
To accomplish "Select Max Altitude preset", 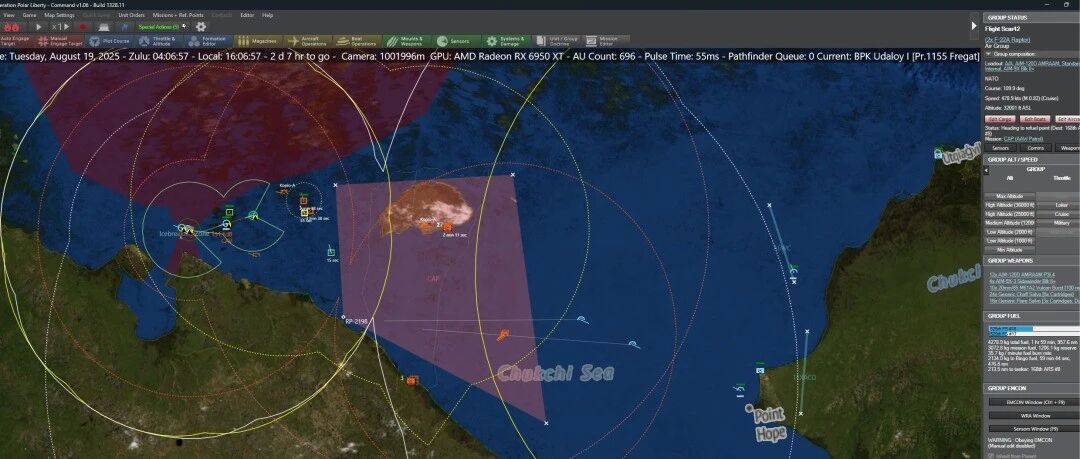I will click(x=1010, y=196).
